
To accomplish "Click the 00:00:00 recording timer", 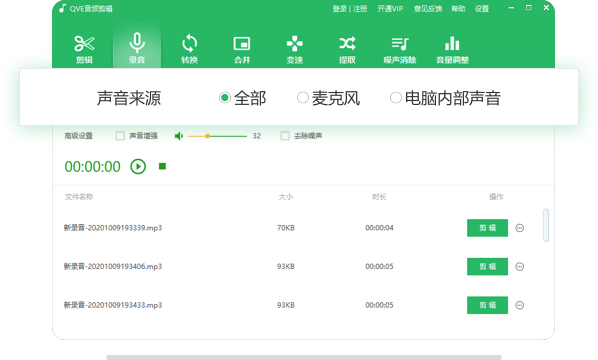I will pos(92,167).
